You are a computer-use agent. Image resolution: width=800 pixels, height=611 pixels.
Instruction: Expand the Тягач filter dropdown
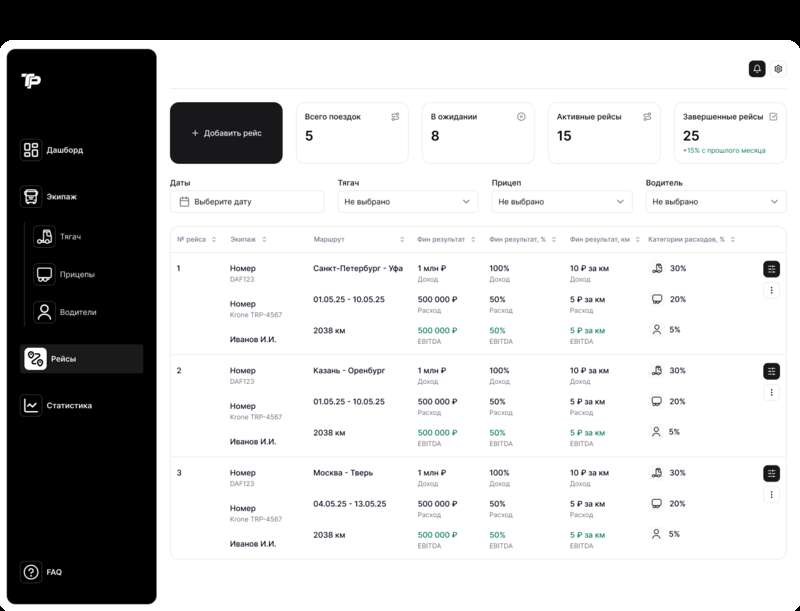click(x=408, y=202)
